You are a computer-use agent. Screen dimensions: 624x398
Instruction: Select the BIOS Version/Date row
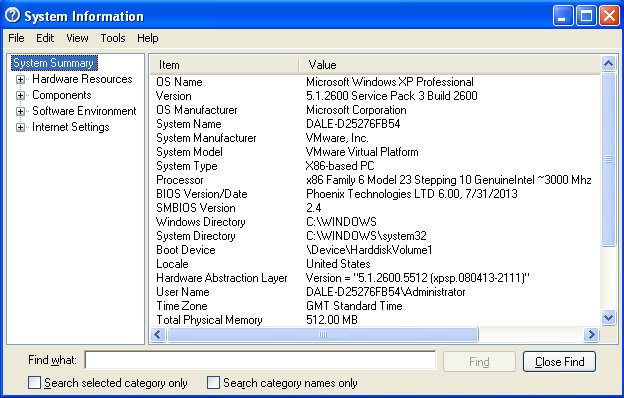[x=375, y=194]
